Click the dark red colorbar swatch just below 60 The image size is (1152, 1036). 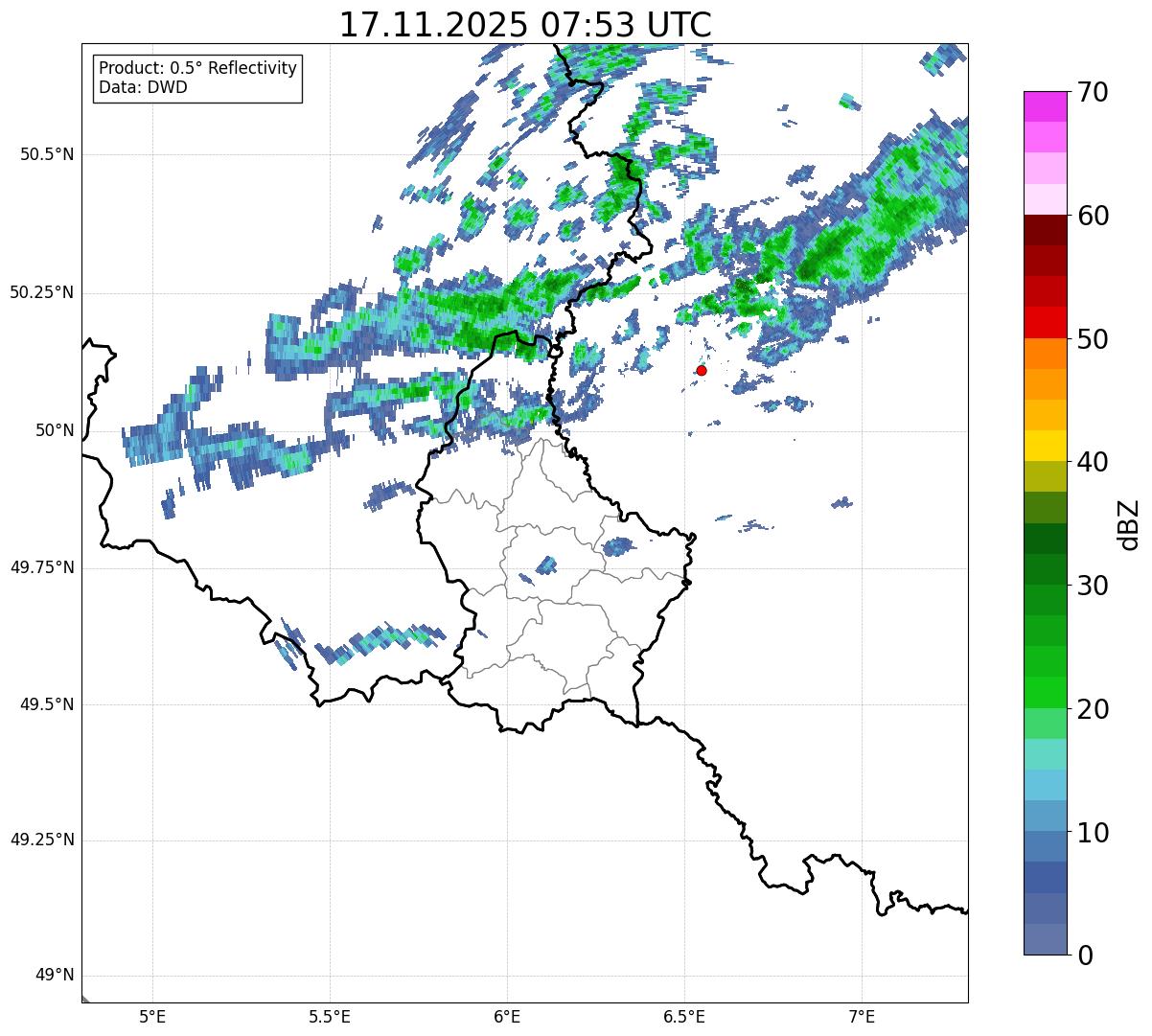[x=1046, y=230]
